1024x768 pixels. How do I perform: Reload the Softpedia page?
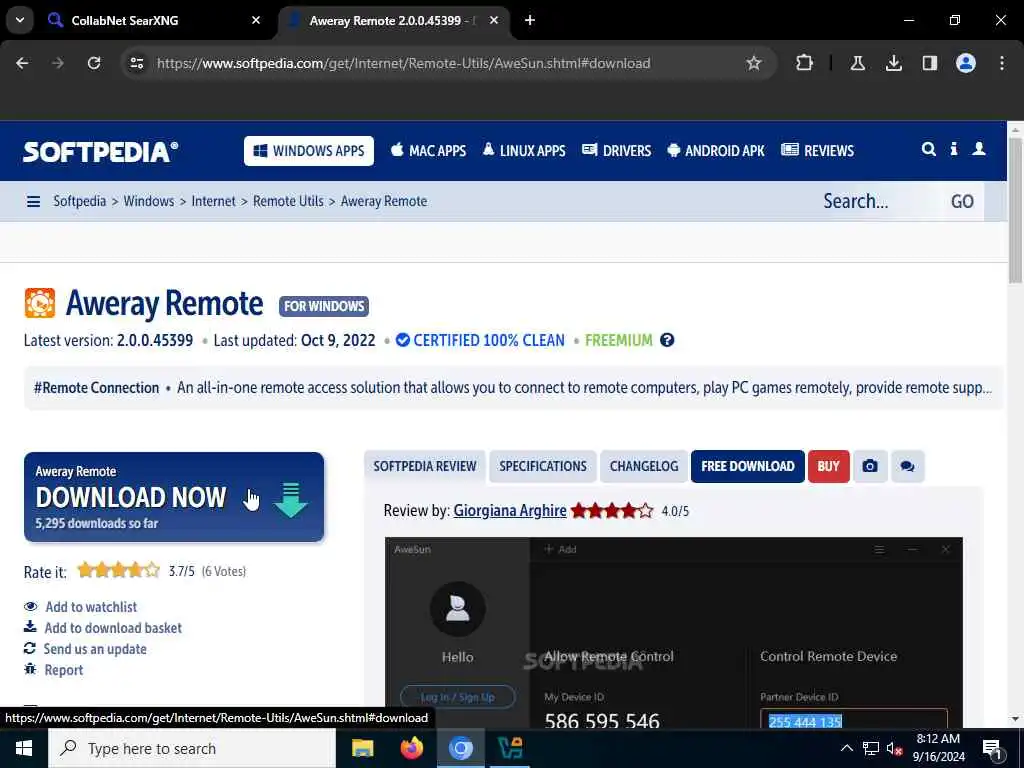pyautogui.click(x=94, y=63)
